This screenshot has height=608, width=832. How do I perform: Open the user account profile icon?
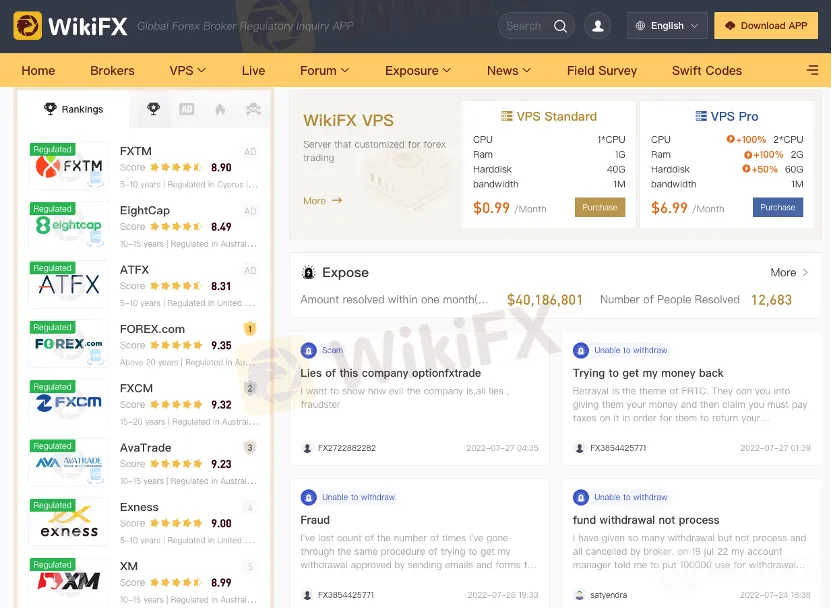(x=597, y=25)
